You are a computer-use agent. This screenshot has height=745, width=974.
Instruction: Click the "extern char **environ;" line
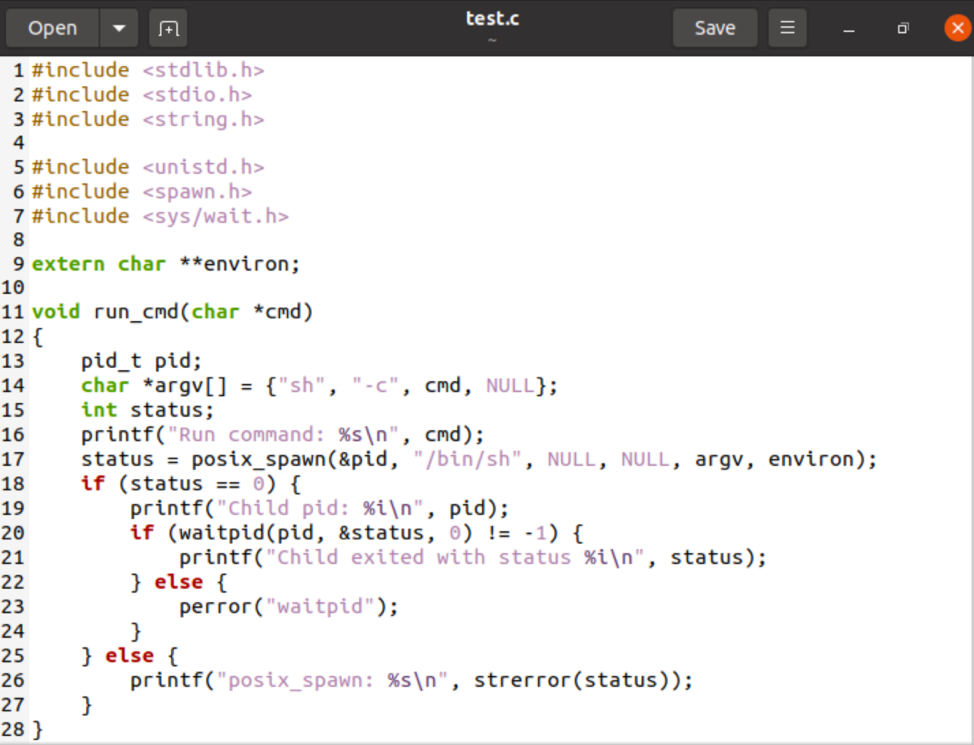(x=166, y=264)
